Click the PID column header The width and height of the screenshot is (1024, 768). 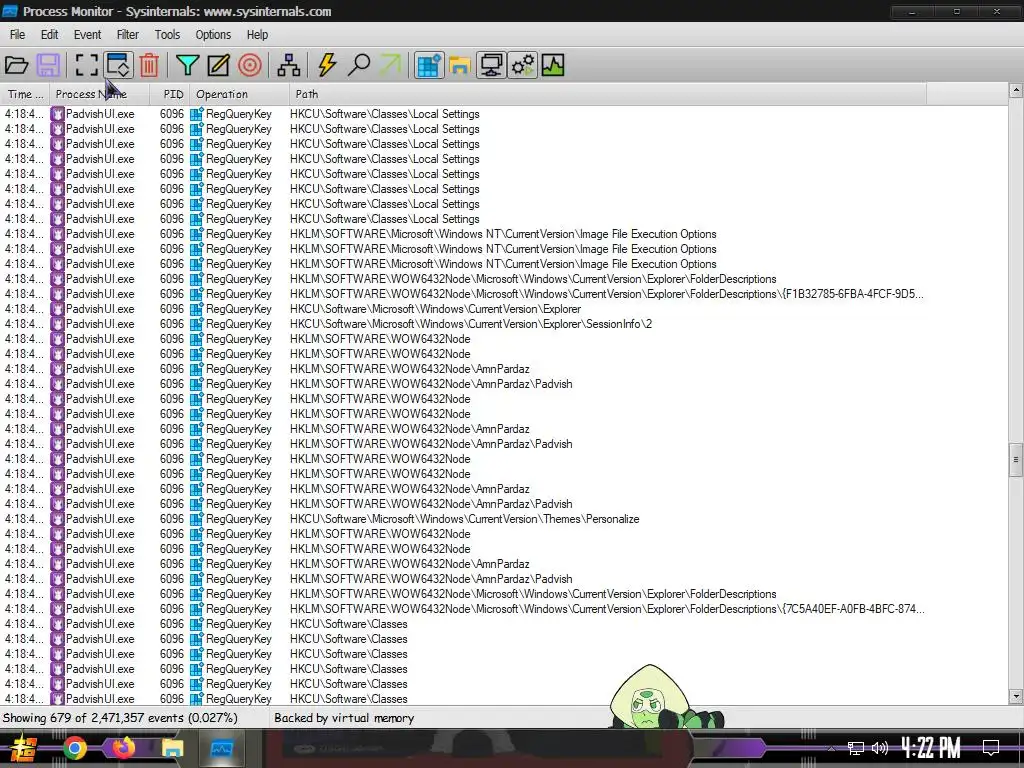[x=170, y=94]
